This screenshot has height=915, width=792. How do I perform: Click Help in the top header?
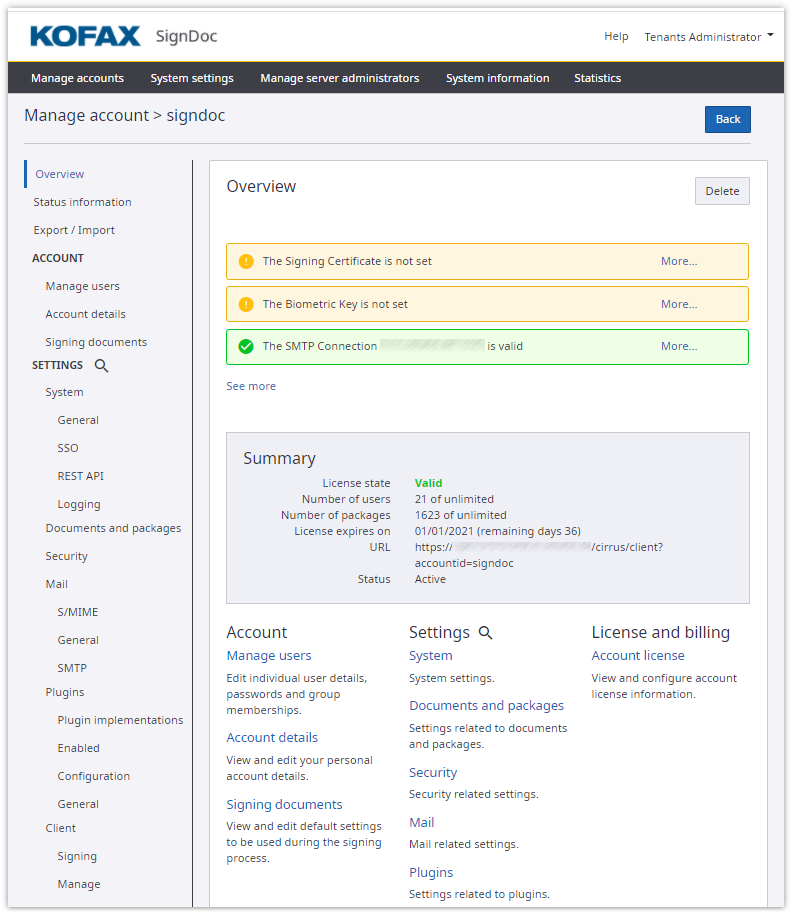(x=616, y=37)
